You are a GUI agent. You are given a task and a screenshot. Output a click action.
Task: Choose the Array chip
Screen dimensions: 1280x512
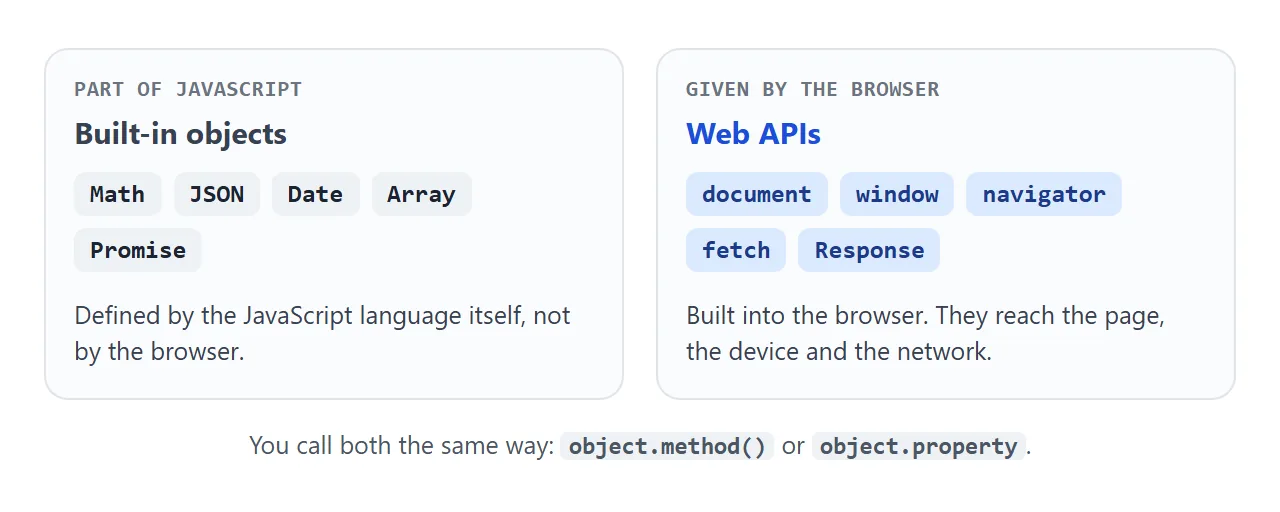pyautogui.click(x=421, y=194)
